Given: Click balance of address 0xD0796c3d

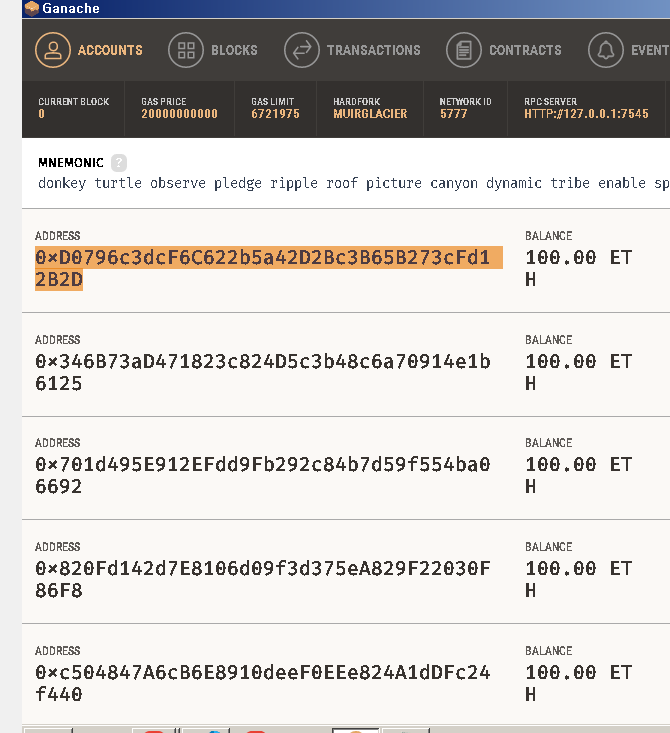Looking at the screenshot, I should 579,269.
